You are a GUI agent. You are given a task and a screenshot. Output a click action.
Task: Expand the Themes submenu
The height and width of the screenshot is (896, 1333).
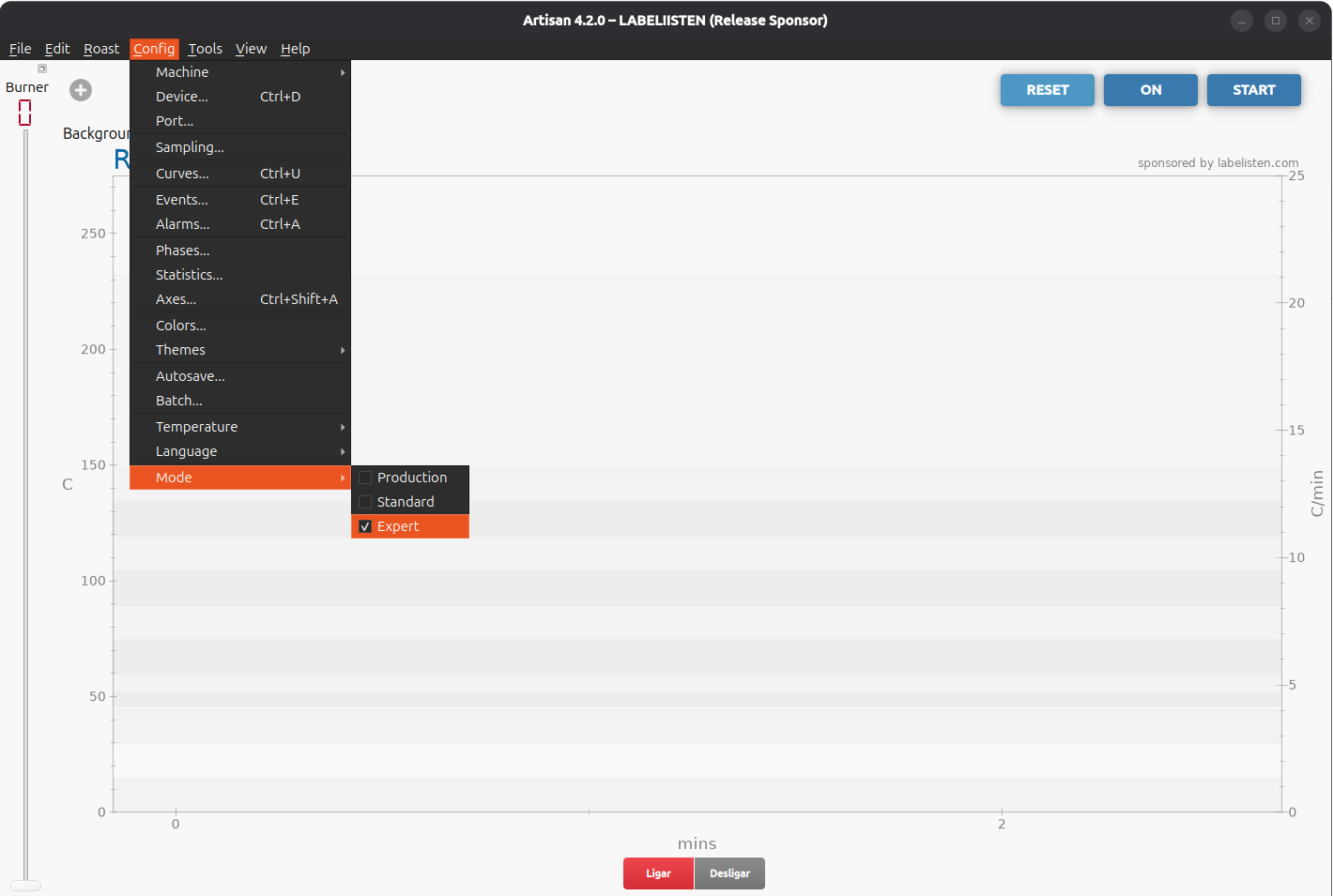(x=240, y=350)
